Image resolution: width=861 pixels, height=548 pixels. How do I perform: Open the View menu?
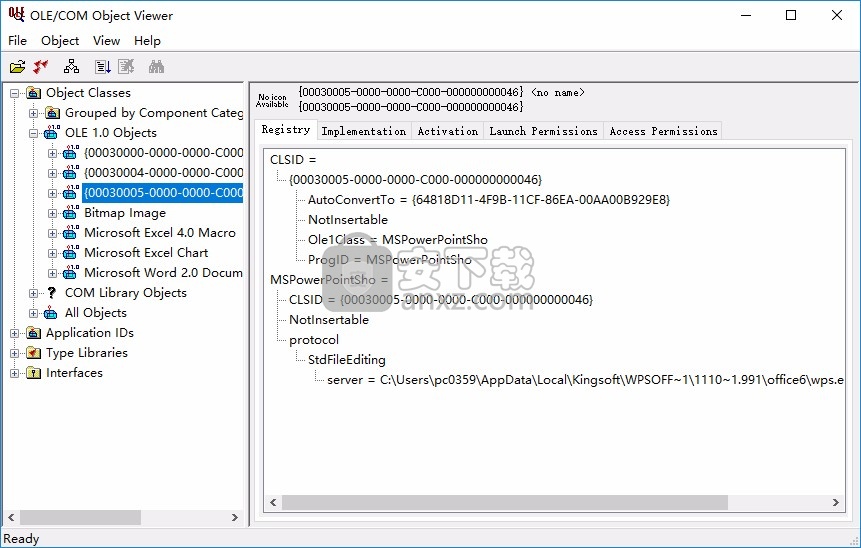(107, 41)
